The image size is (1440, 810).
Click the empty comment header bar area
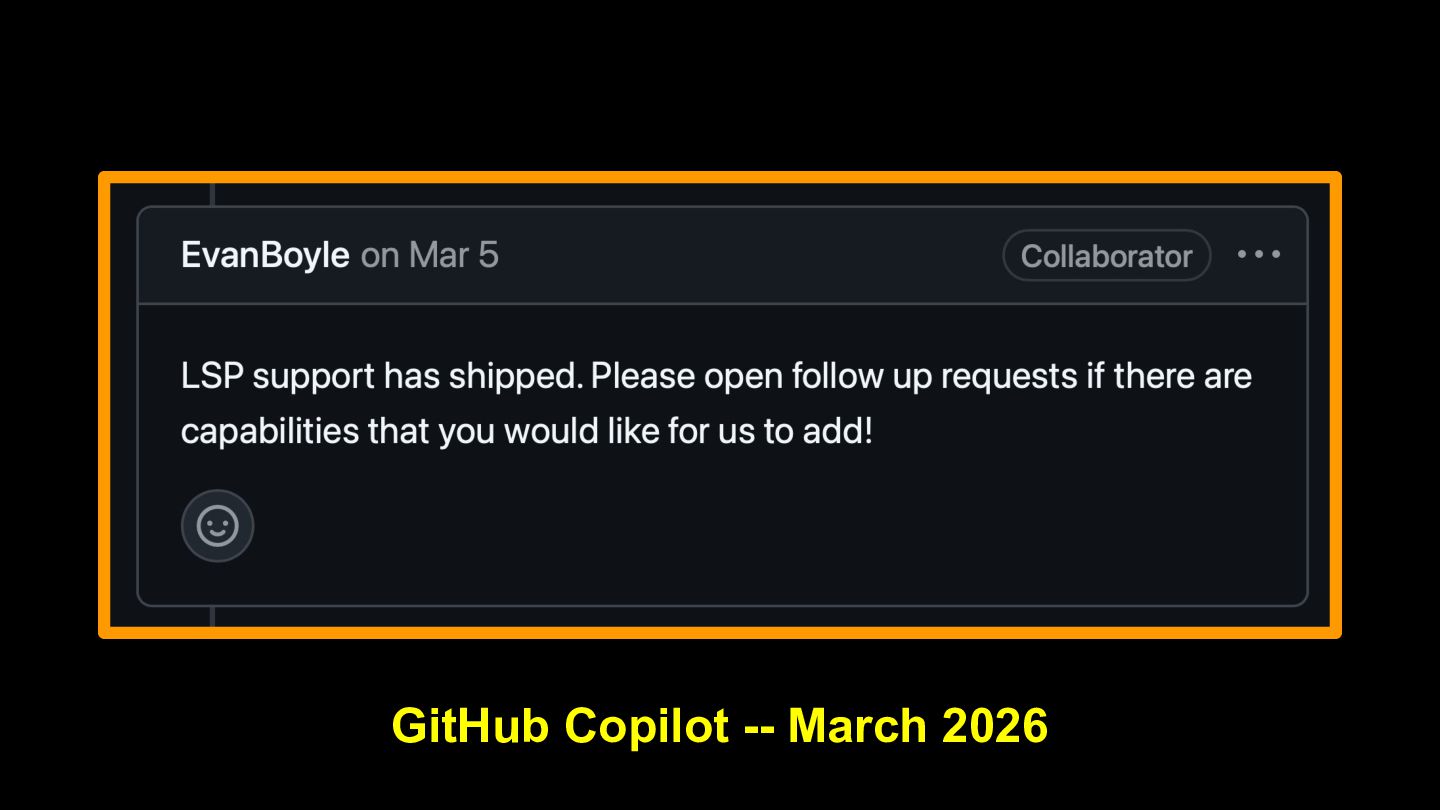click(x=750, y=256)
